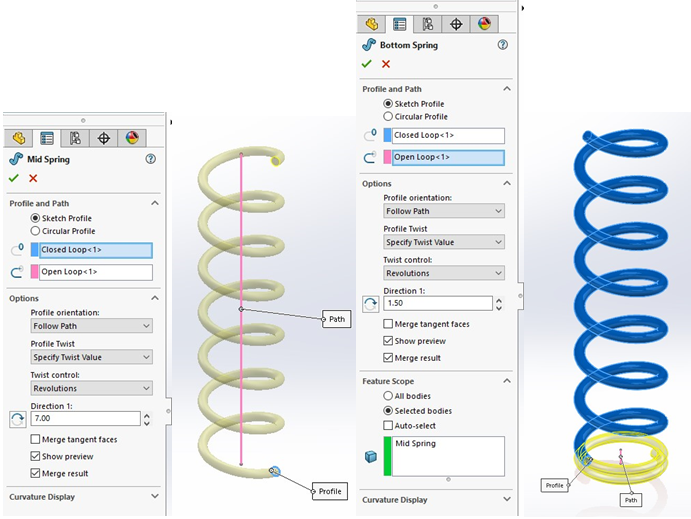Toggle Auto-select checkbox under Feature Scope
The image size is (691, 519).
click(x=389, y=425)
